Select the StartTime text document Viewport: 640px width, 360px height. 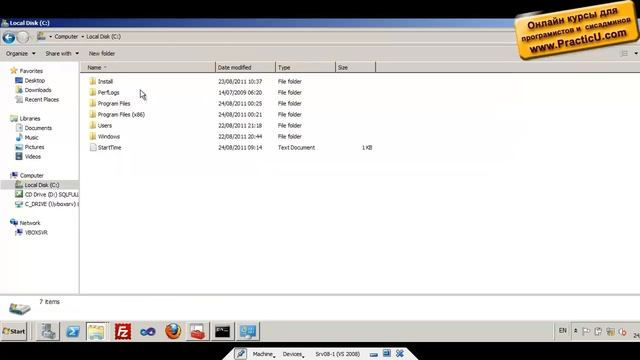[x=105, y=148]
